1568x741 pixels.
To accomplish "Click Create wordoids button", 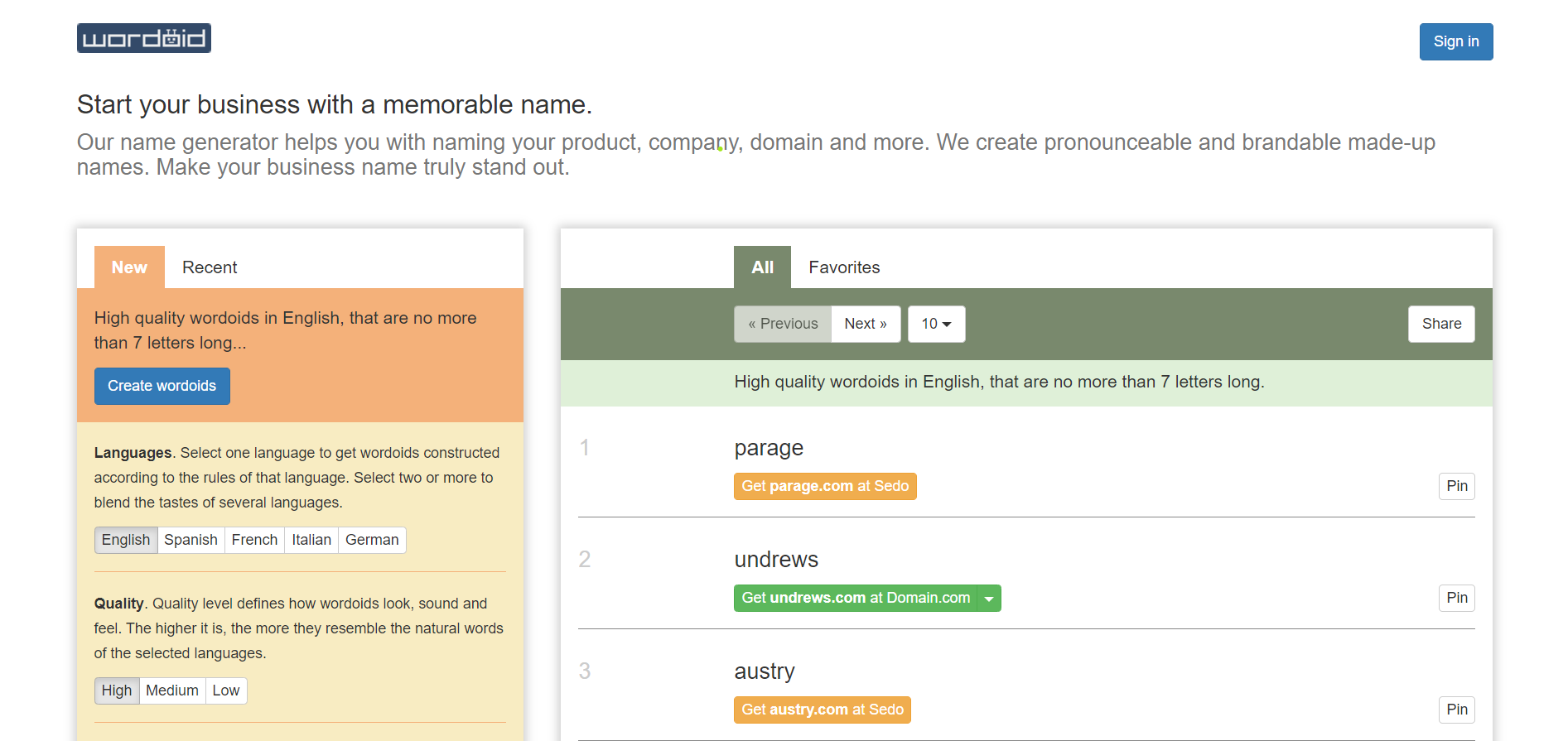I will [162, 386].
